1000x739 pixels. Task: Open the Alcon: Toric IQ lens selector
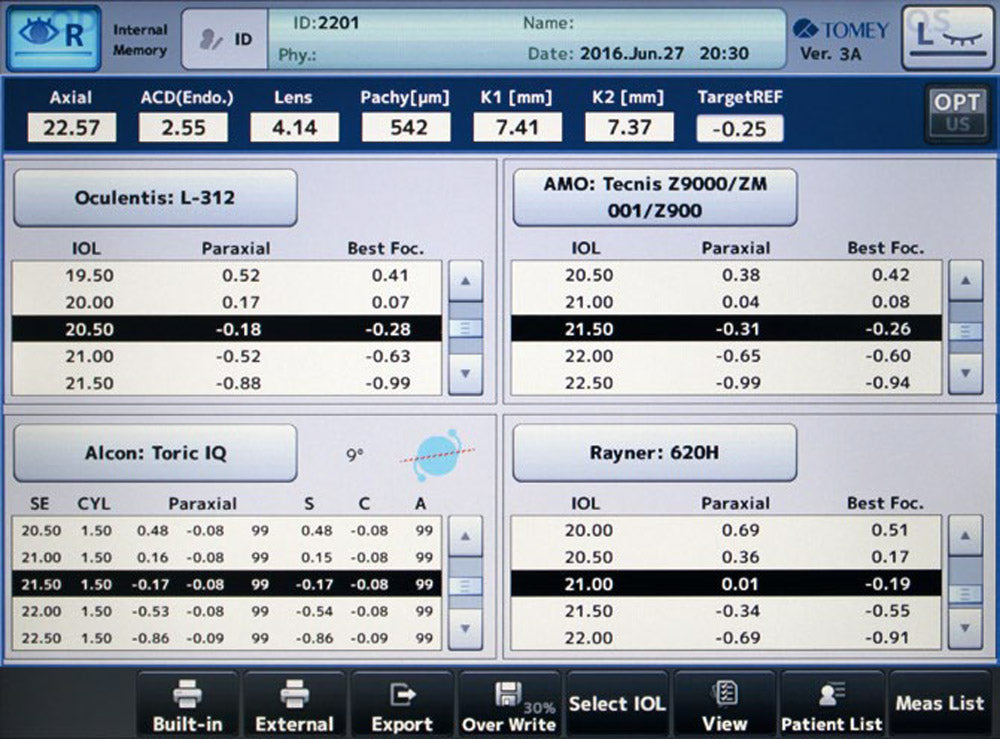point(155,453)
